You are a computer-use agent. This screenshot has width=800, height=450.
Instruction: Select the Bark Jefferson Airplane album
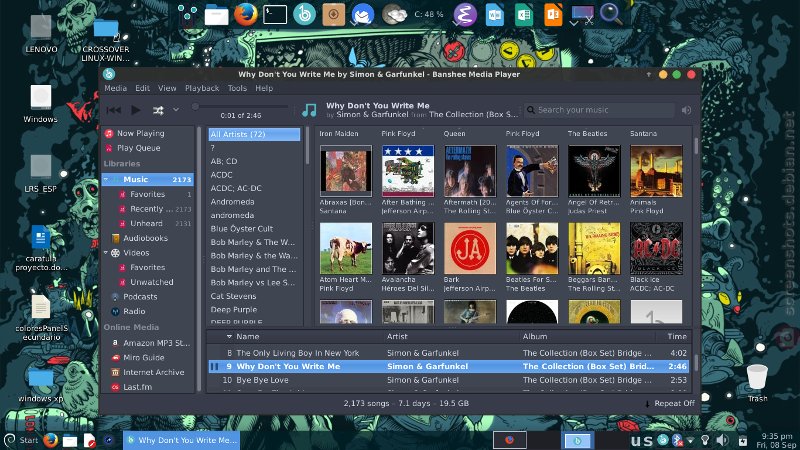470,248
